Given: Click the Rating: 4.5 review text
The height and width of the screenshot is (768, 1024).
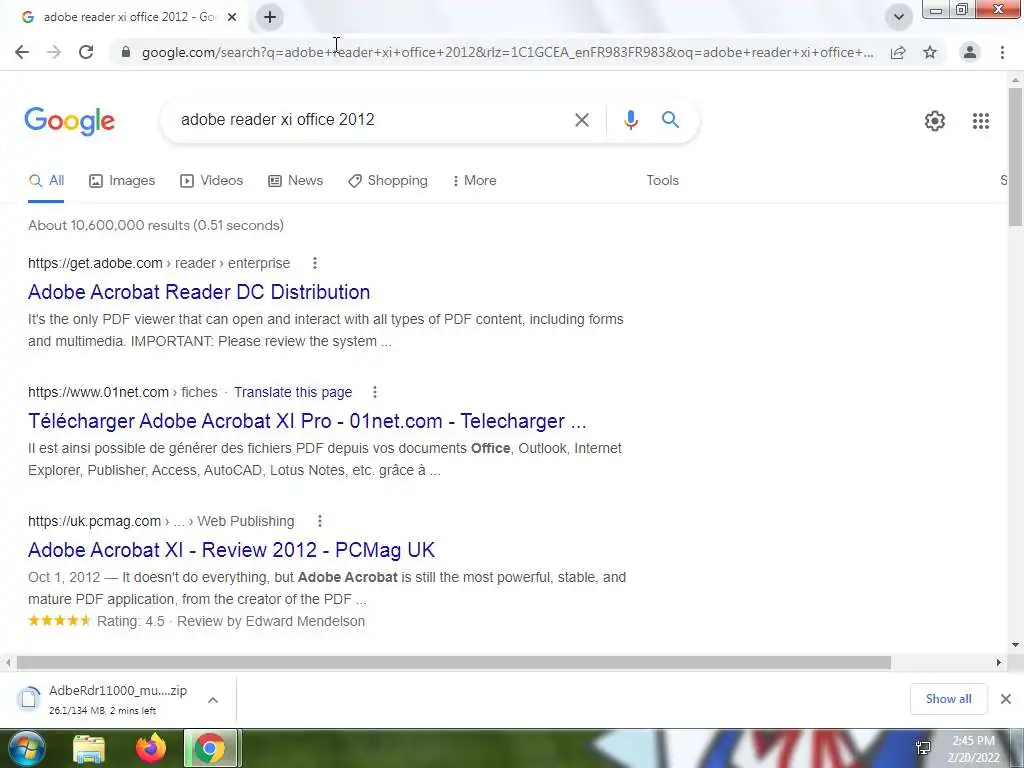Looking at the screenshot, I should tap(131, 621).
